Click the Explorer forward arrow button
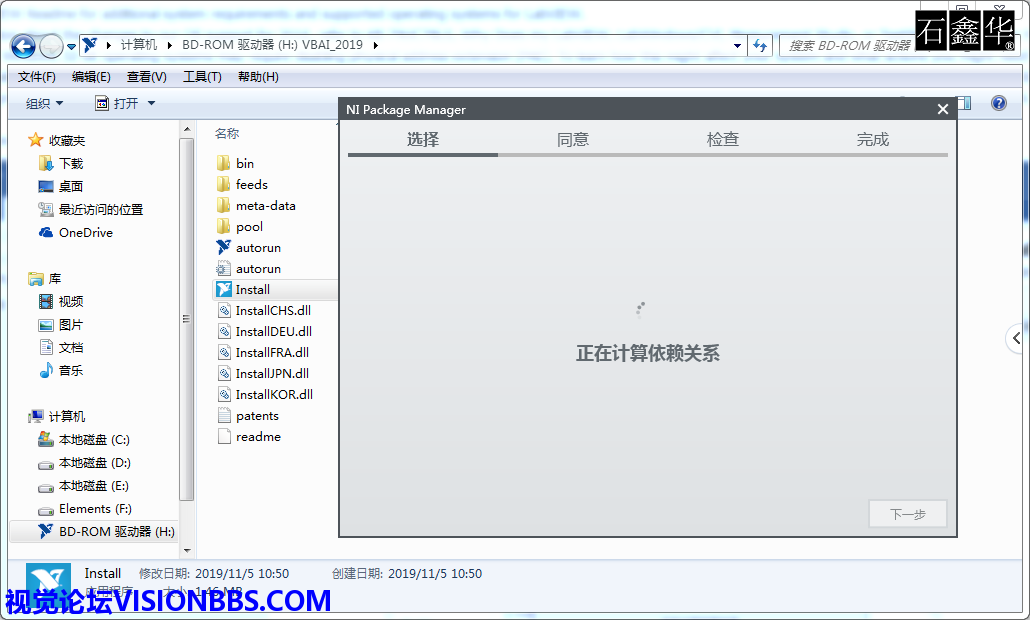Screen dimensions: 1030x620 click(52, 46)
